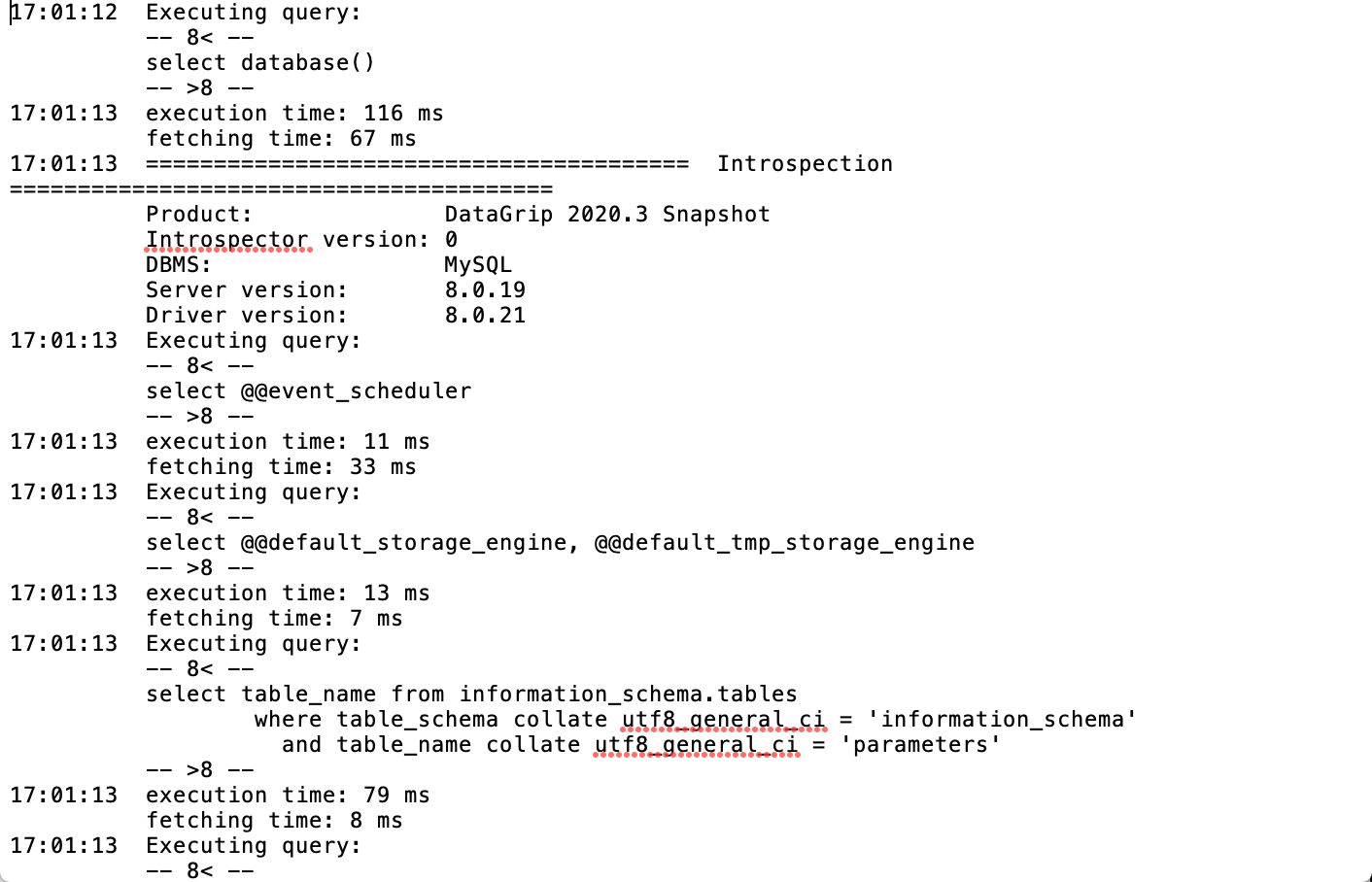This screenshot has height=882, width=1372.
Task: Click the 'information_schema' string literal
Action: [1002, 720]
